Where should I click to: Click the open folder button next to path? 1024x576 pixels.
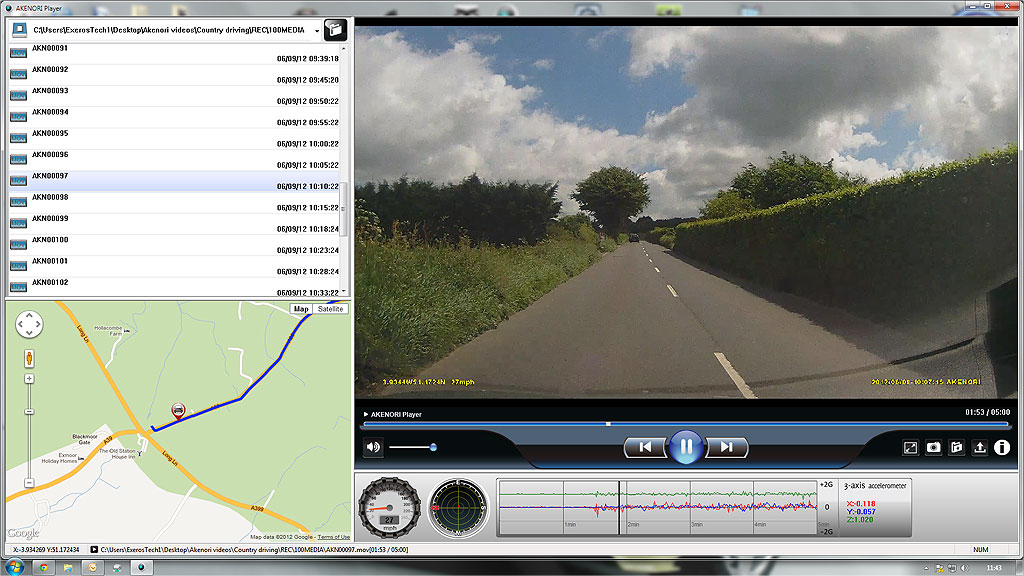[x=335, y=30]
